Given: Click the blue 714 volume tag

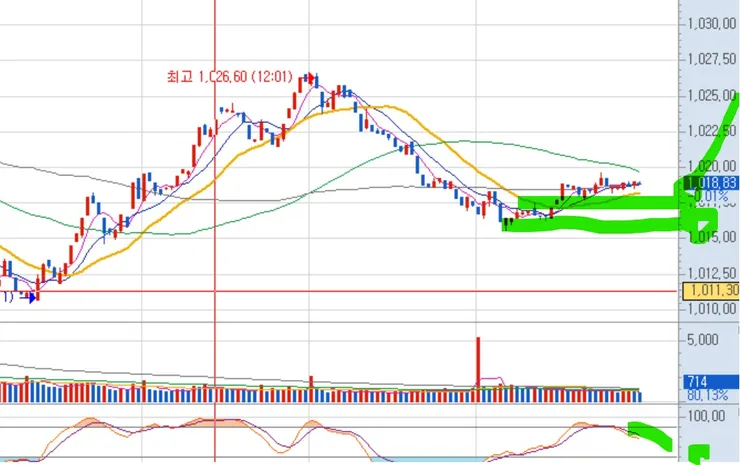Looking at the screenshot, I should pos(711,381).
